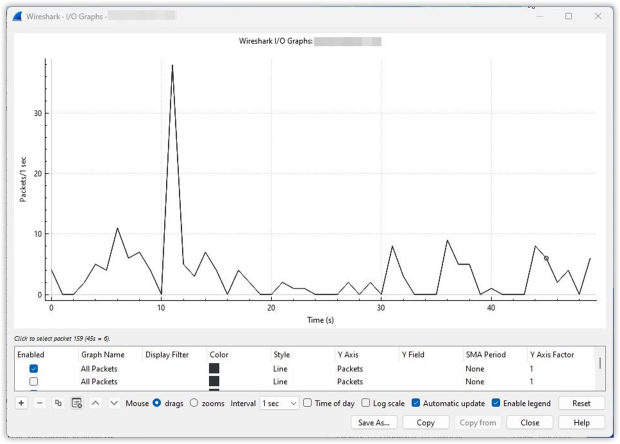Screen dimensions: 620x444
Task: Click second row's Packets Y Axis cell
Action: pyautogui.click(x=350, y=382)
